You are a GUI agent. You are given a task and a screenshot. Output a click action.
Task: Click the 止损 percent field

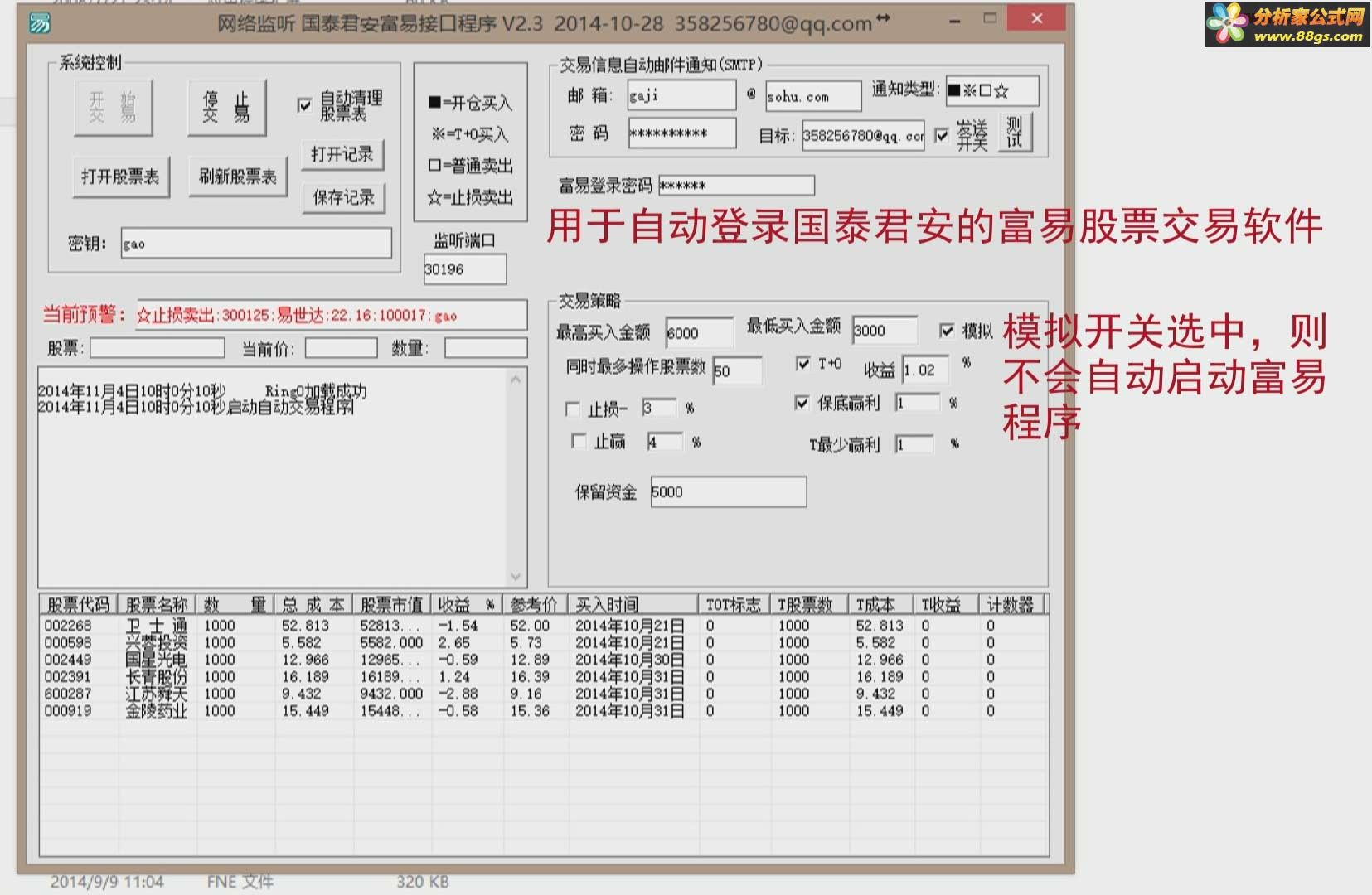point(660,408)
